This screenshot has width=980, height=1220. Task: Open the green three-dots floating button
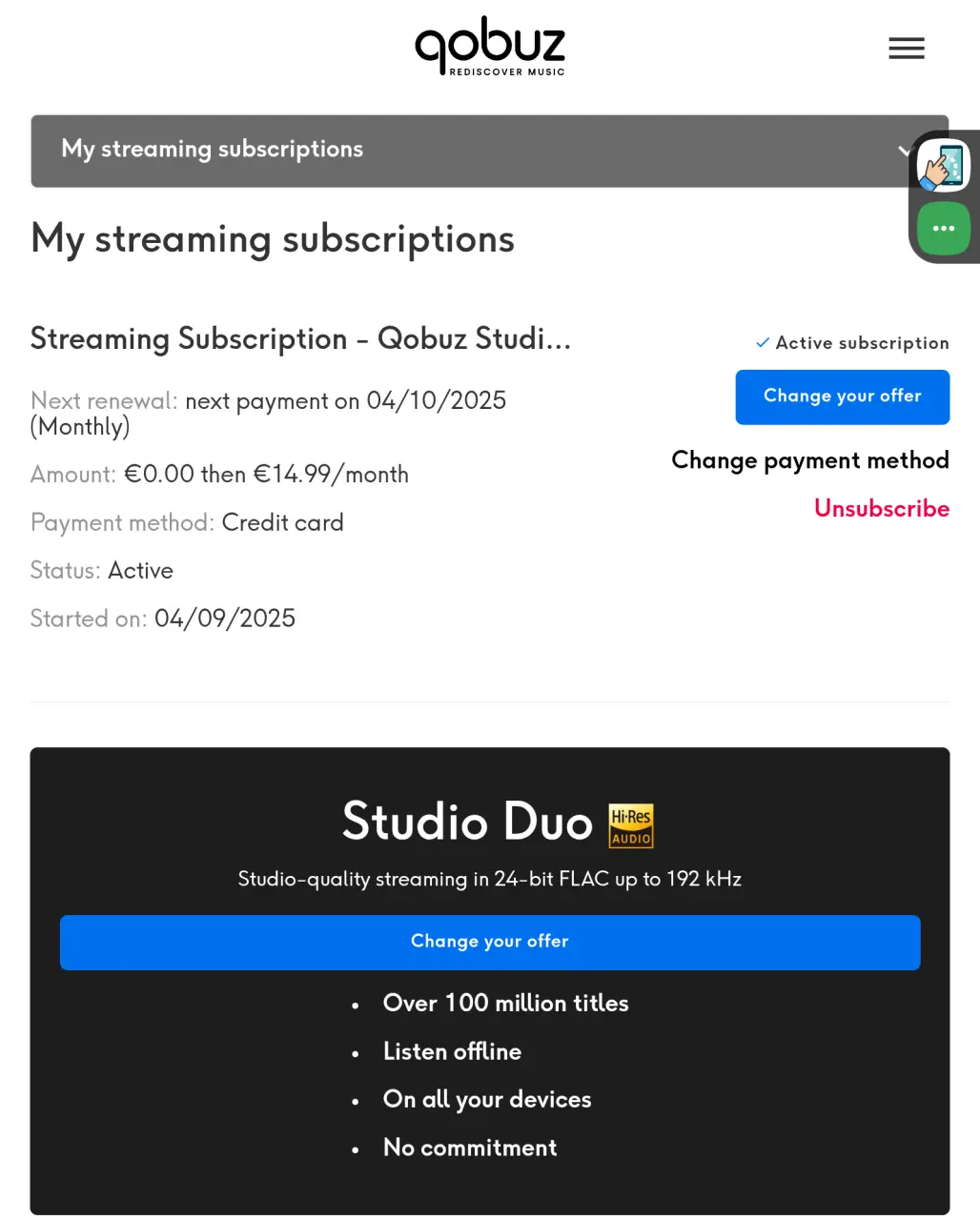click(944, 229)
